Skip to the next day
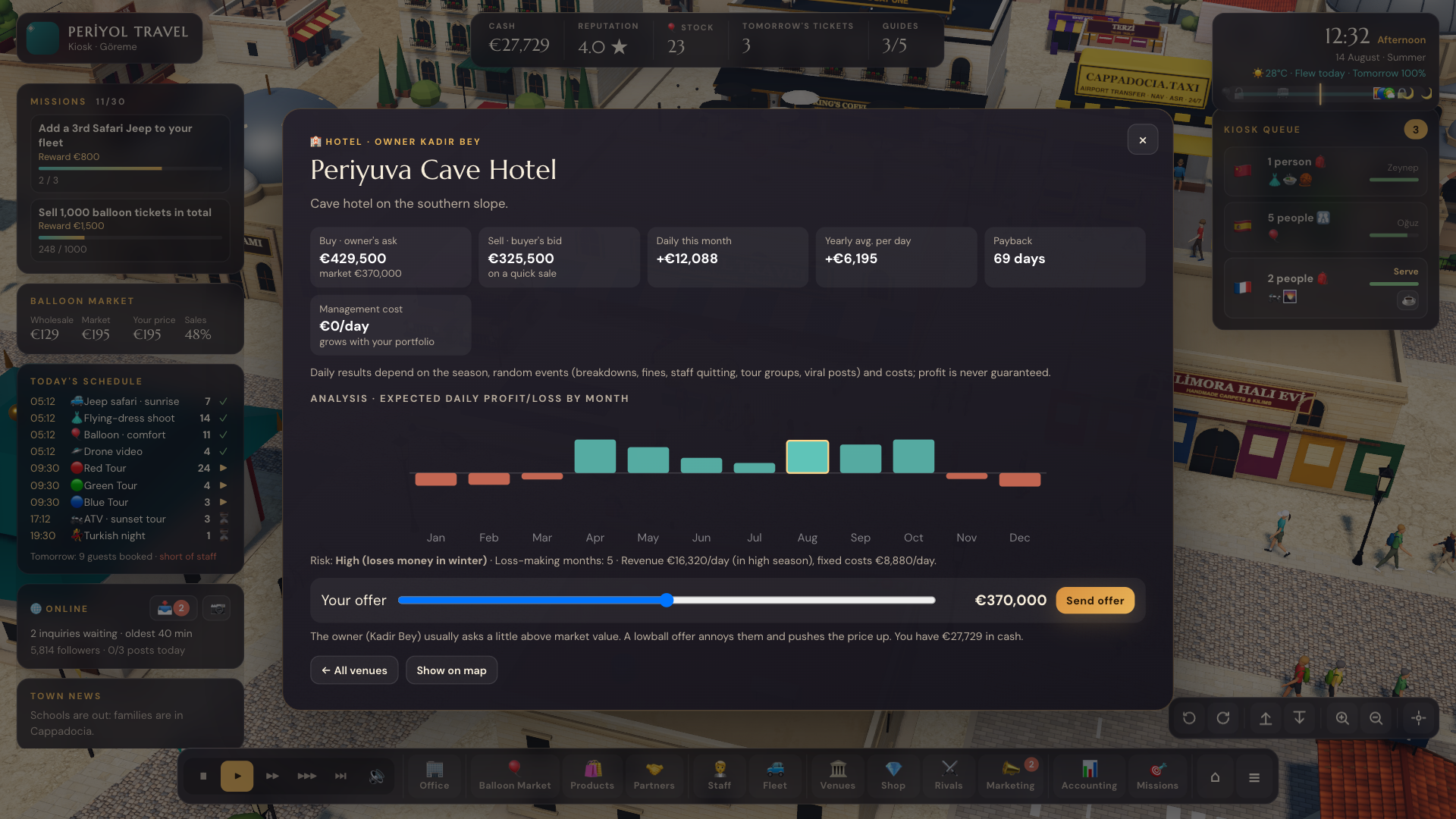Image resolution: width=1456 pixels, height=819 pixels. click(341, 776)
